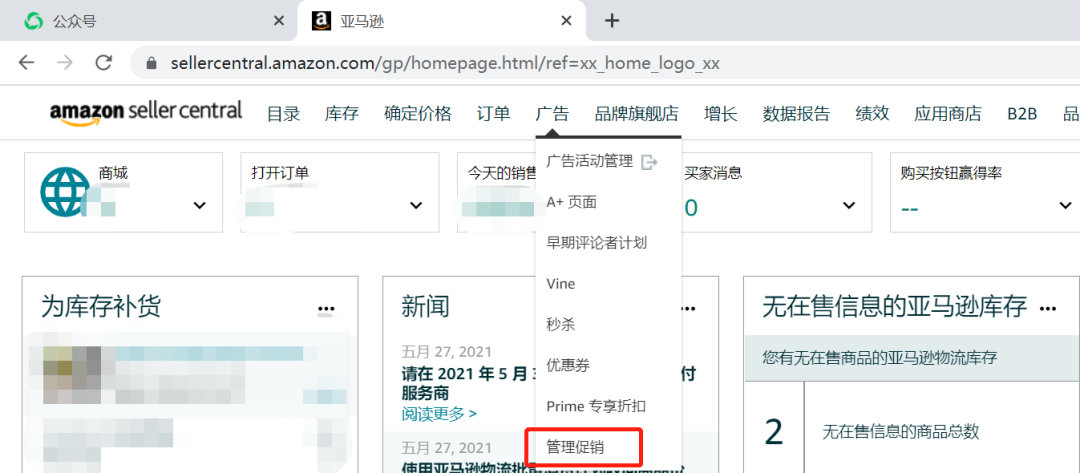Reload the page with refresh icon
Screen dimensions: 1080x473
coord(104,63)
